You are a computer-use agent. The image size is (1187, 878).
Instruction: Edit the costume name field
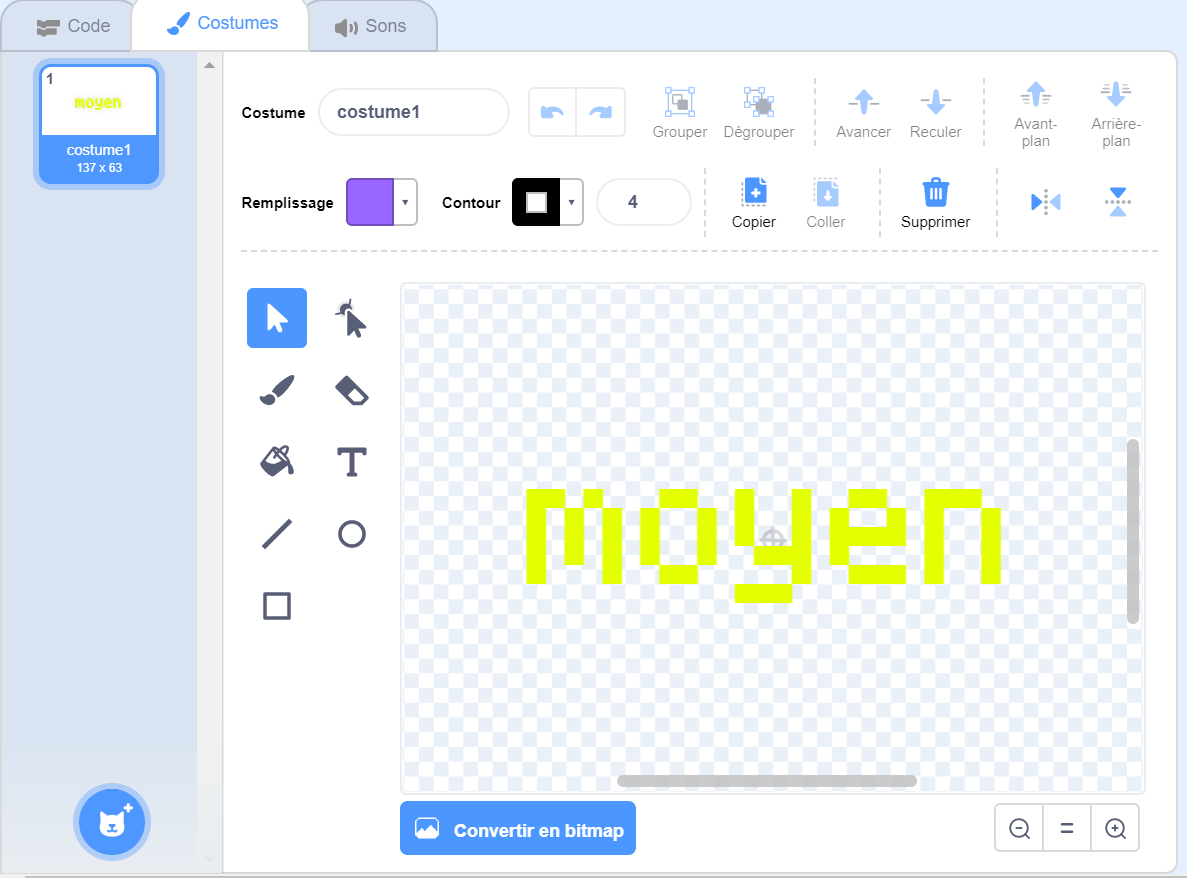click(414, 112)
